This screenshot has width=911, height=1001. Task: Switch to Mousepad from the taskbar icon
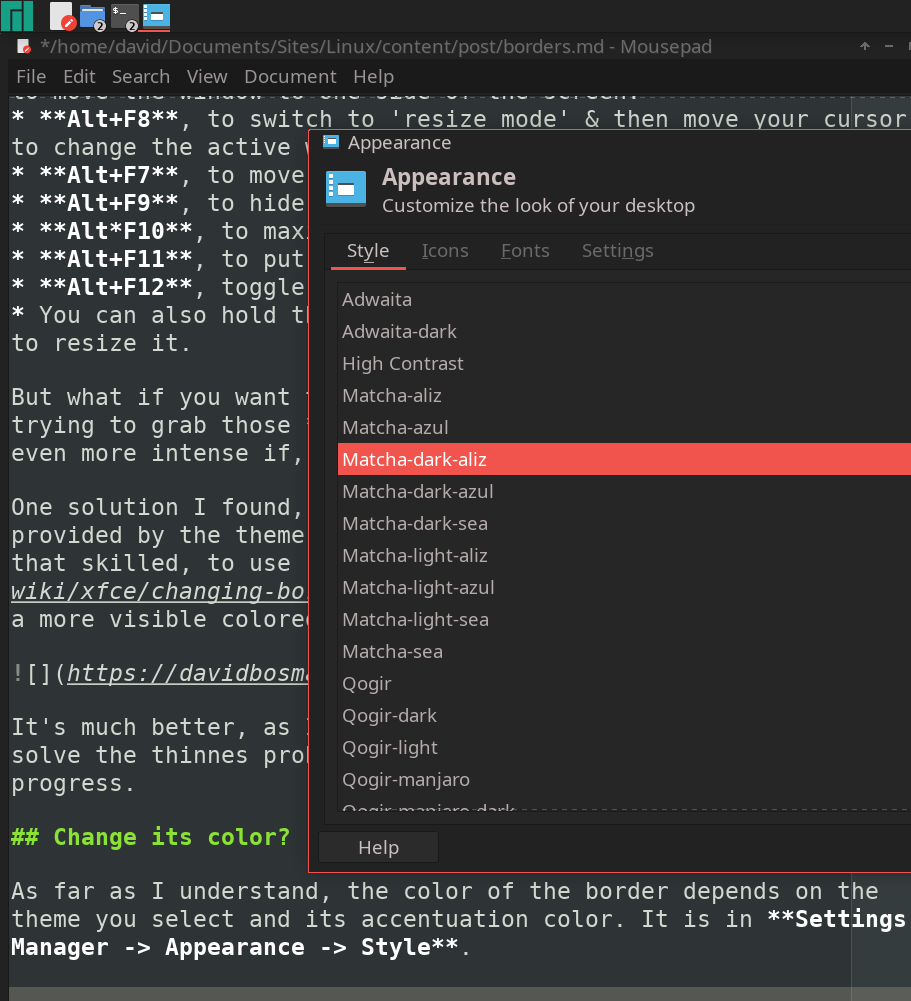pyautogui.click(x=61, y=16)
